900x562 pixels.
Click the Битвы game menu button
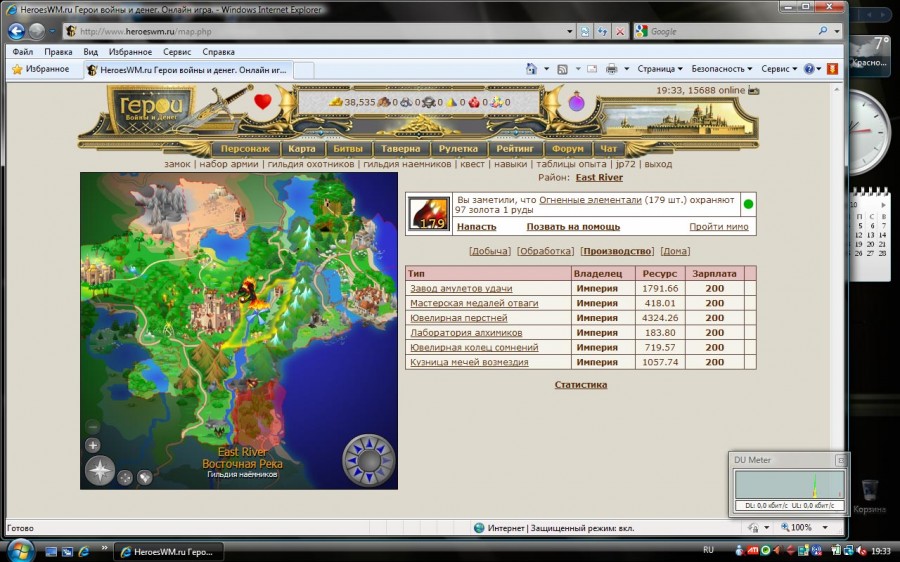pyautogui.click(x=348, y=149)
